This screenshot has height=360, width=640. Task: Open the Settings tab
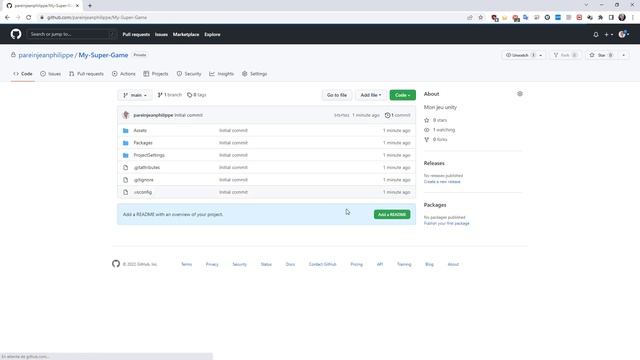255,74
